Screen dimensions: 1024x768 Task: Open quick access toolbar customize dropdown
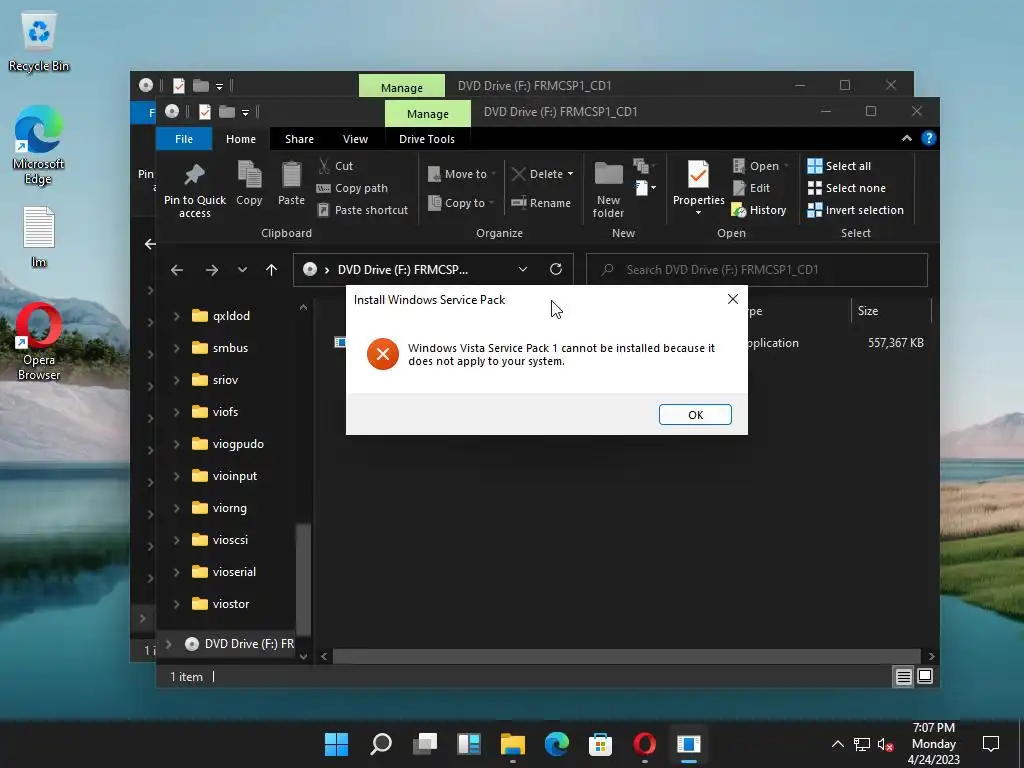[x=246, y=112]
